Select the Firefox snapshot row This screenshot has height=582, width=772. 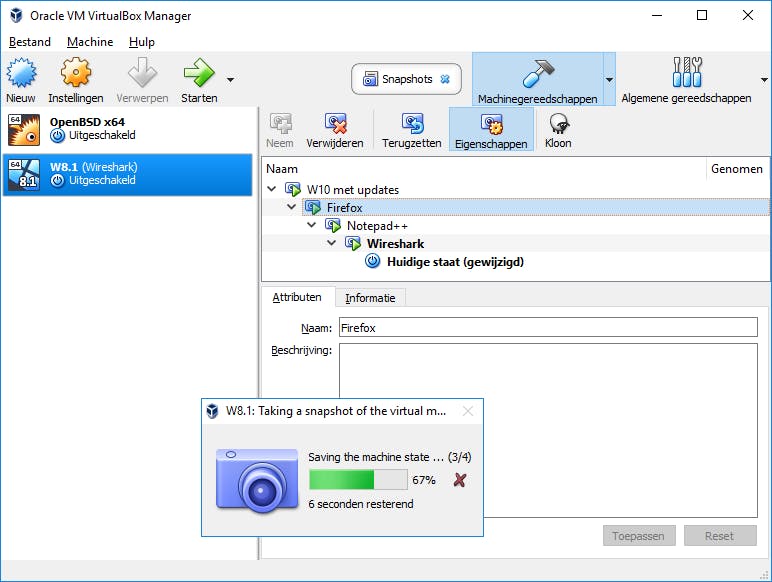pyautogui.click(x=536, y=207)
